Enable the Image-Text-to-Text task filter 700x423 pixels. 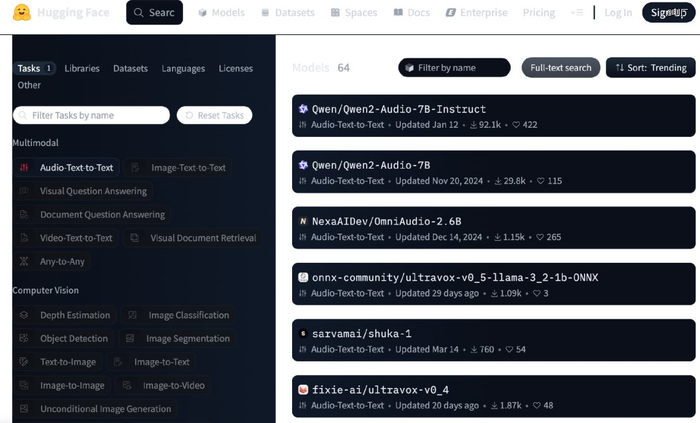click(x=178, y=168)
